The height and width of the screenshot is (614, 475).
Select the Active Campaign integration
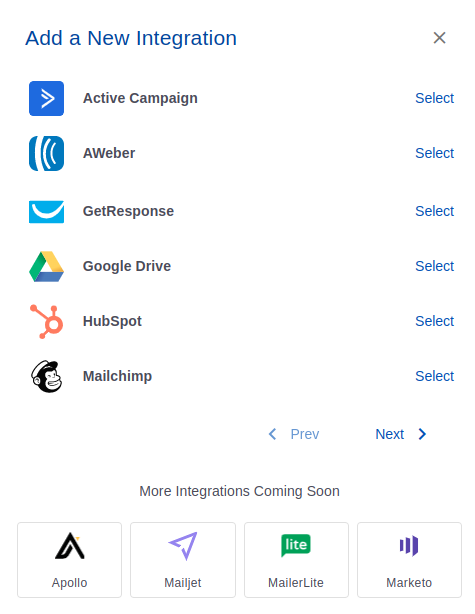434,98
